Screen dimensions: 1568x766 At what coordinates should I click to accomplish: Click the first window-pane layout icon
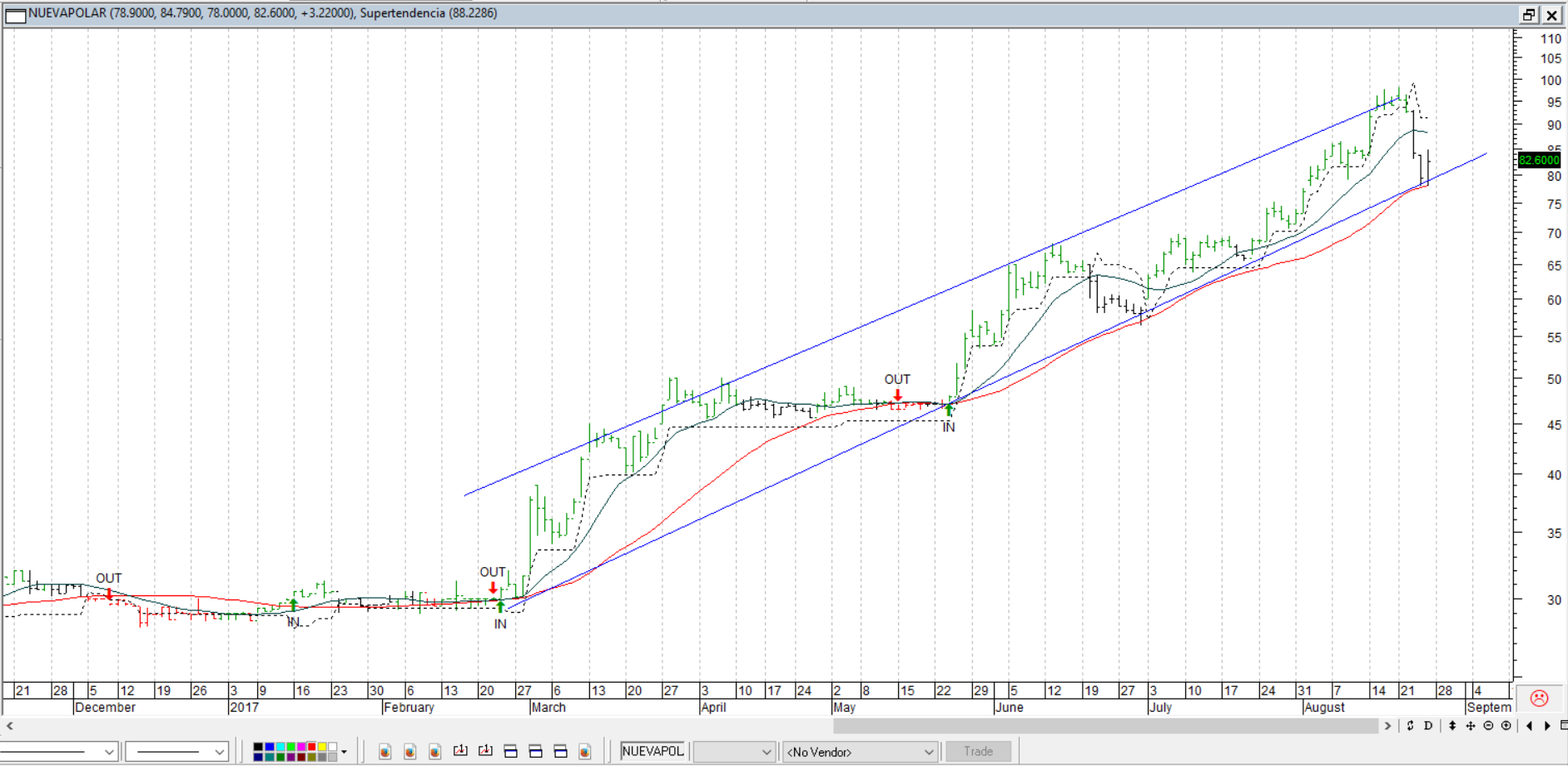coord(510,751)
